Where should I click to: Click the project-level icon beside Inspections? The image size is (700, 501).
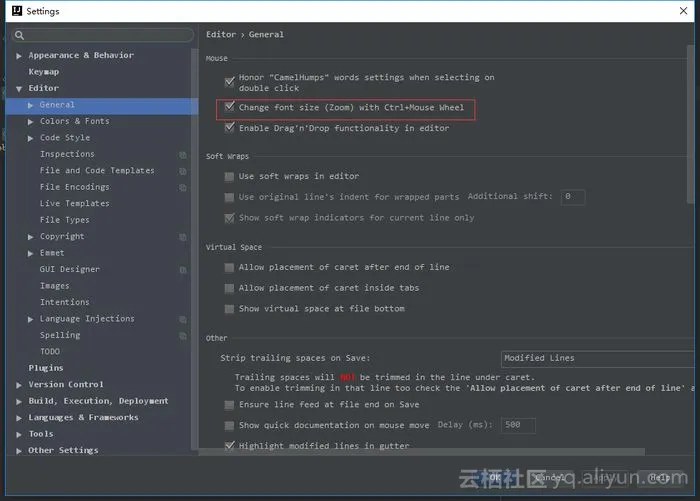coord(183,154)
